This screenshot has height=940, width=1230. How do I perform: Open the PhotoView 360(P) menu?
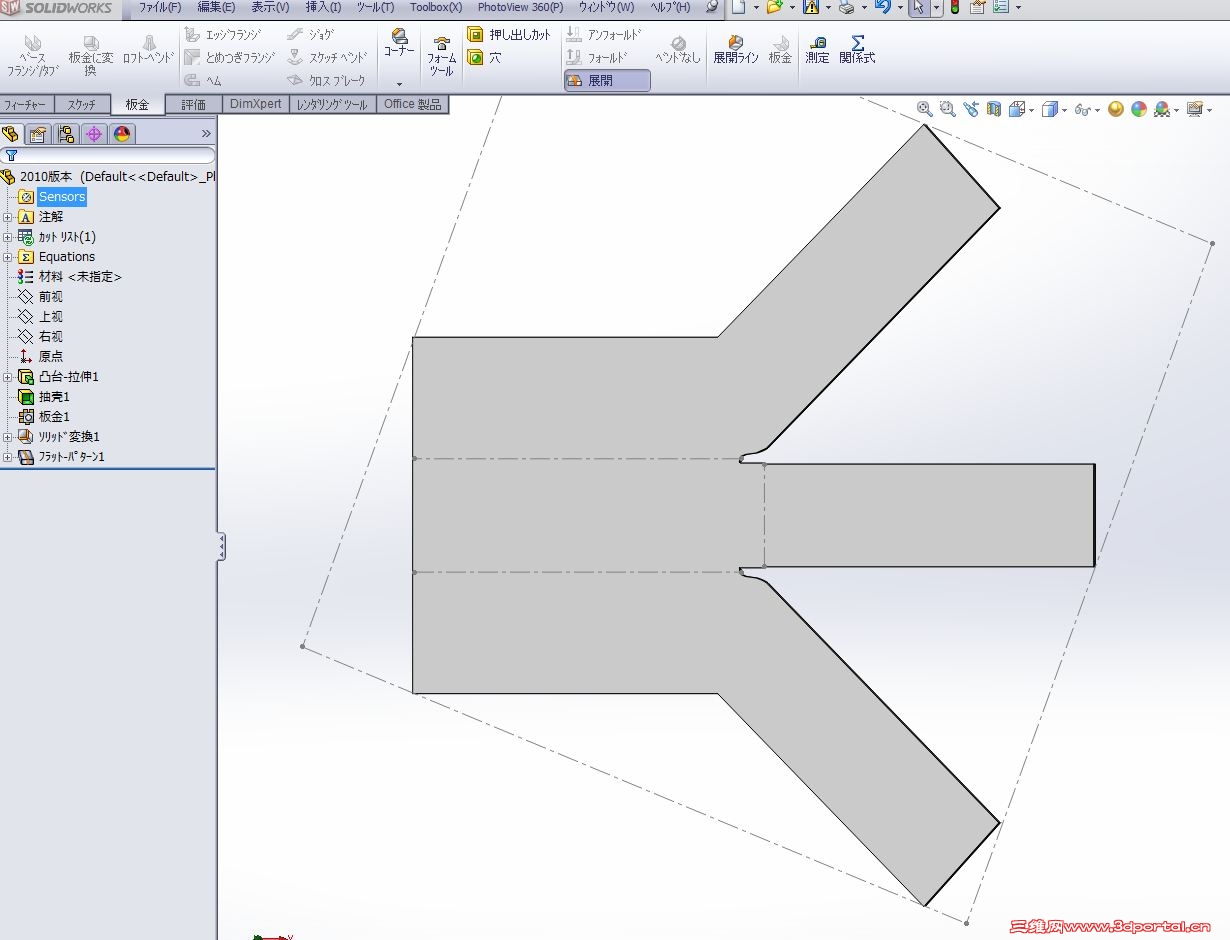coord(520,7)
